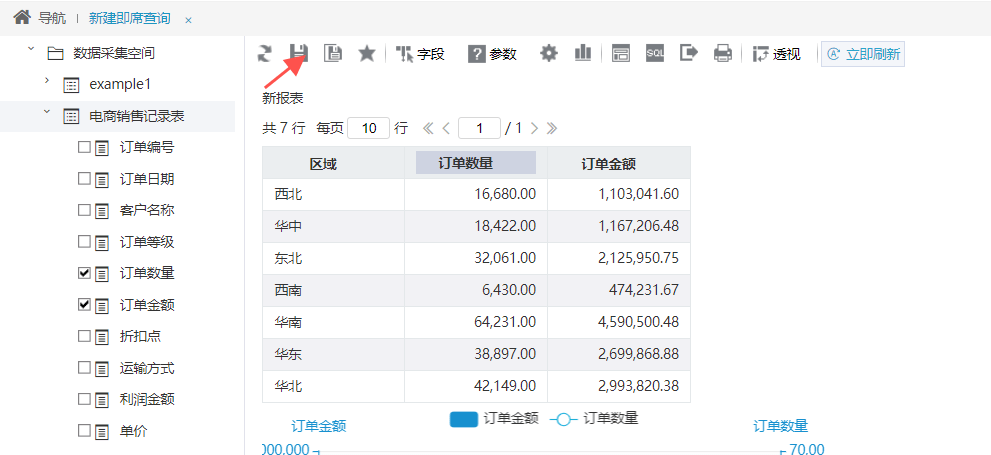The height and width of the screenshot is (455, 991).
Task: Uncheck the 订单数量 field checkbox
Action: 84,273
